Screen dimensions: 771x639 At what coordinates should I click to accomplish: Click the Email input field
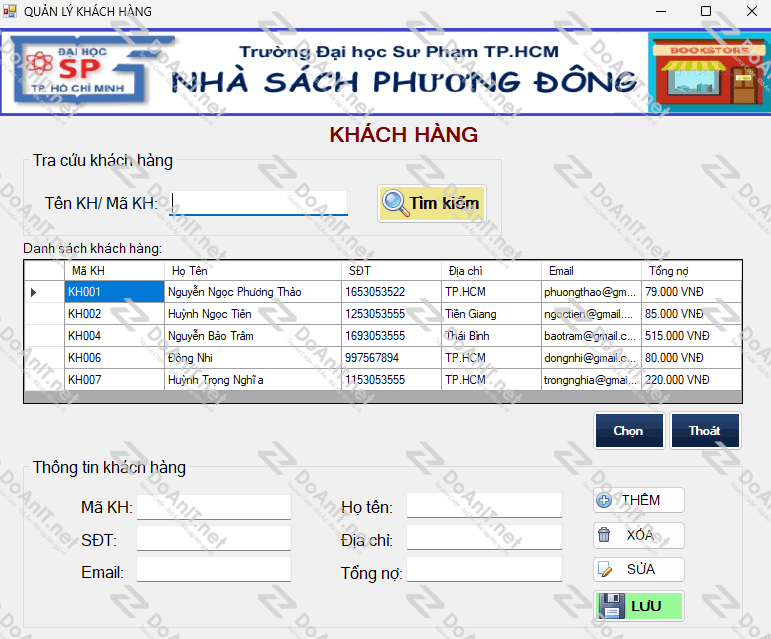214,569
